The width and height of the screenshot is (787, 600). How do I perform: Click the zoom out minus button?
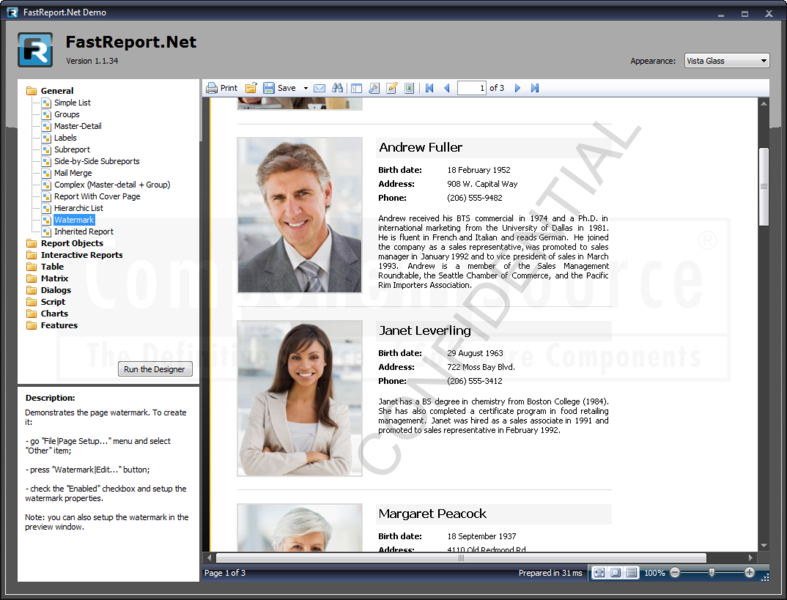pos(675,572)
